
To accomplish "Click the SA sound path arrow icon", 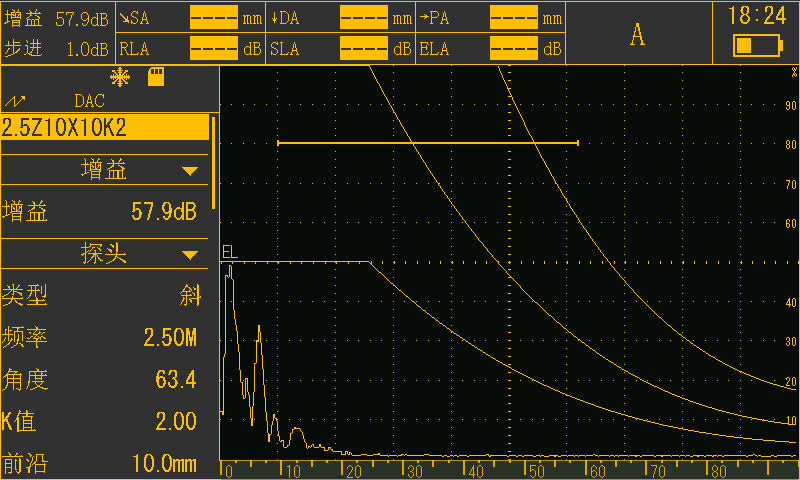I will 124,19.
